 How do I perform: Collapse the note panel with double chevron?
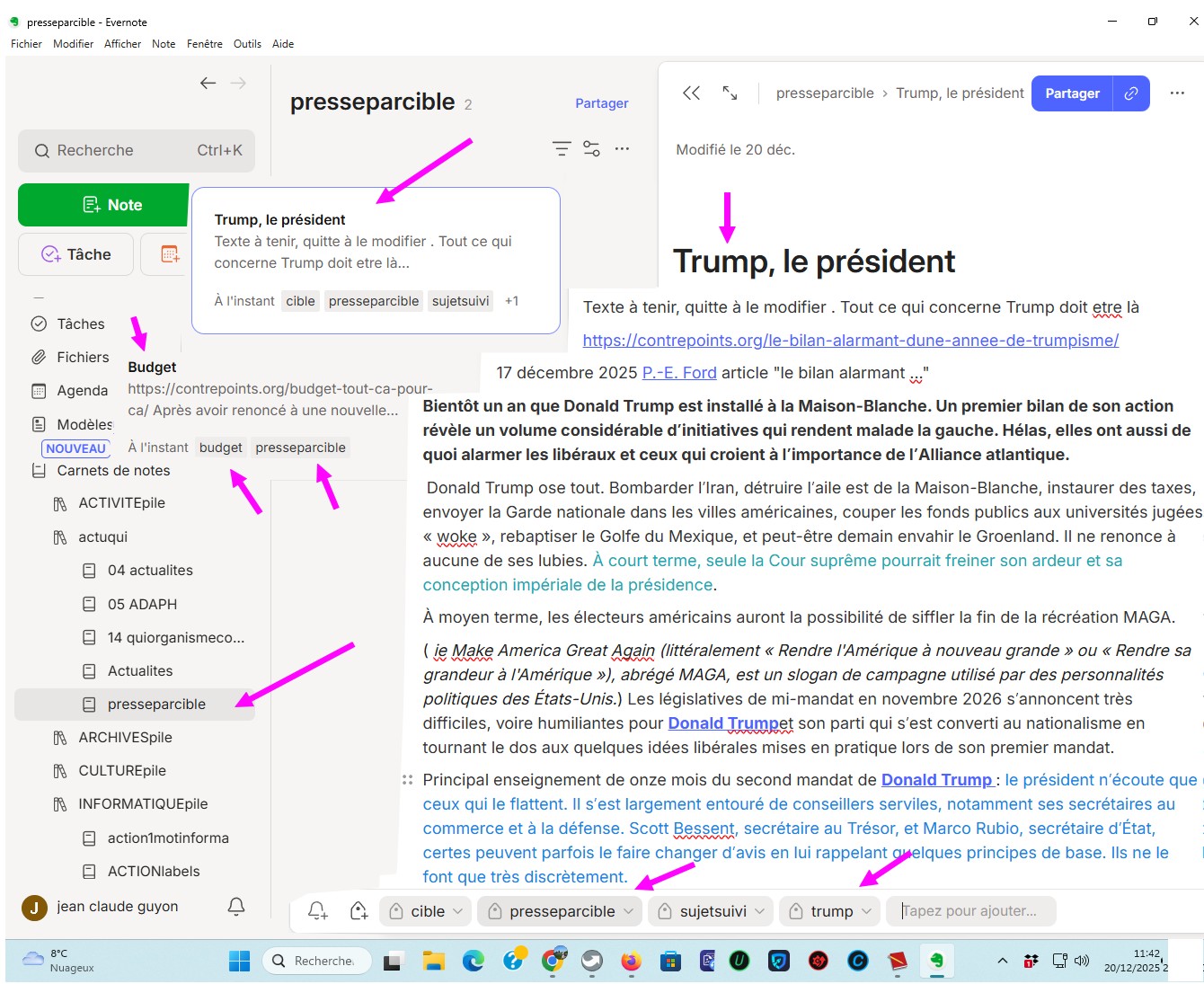coord(691,93)
